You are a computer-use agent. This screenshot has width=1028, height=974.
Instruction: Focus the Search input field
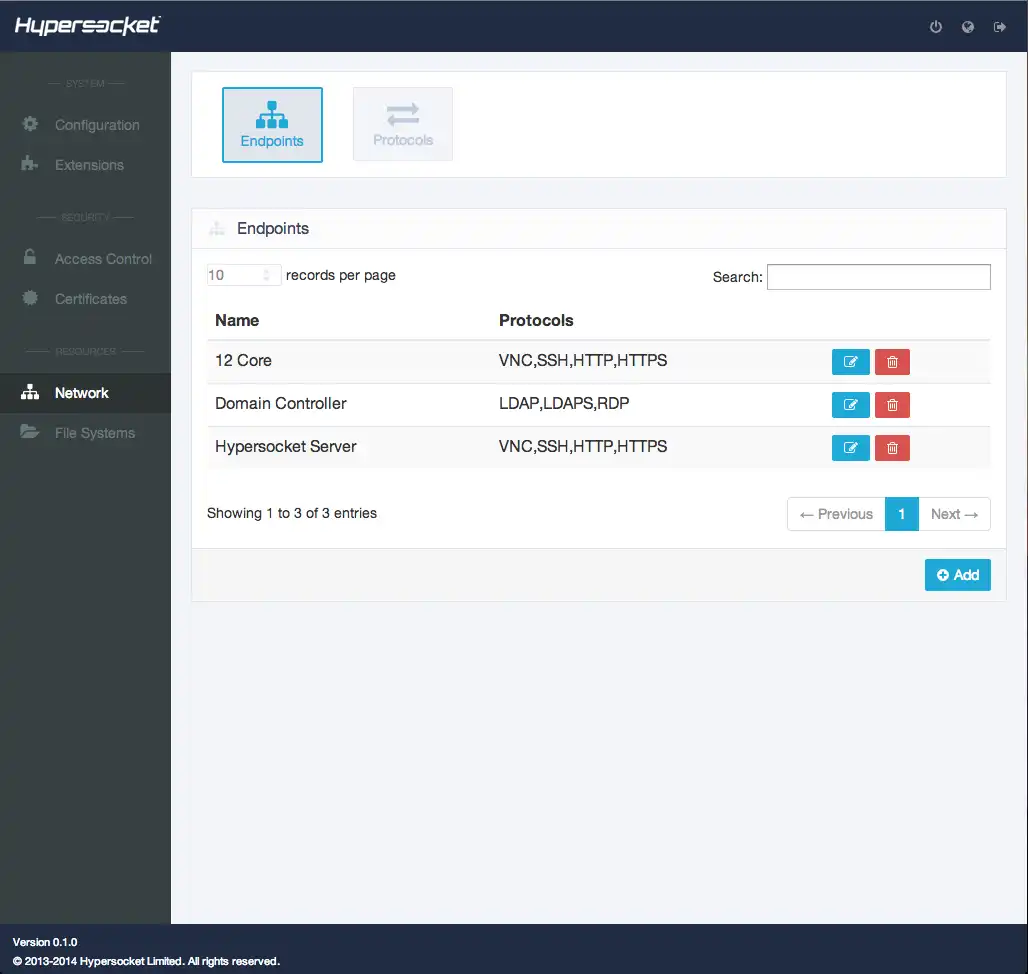pyautogui.click(x=879, y=277)
